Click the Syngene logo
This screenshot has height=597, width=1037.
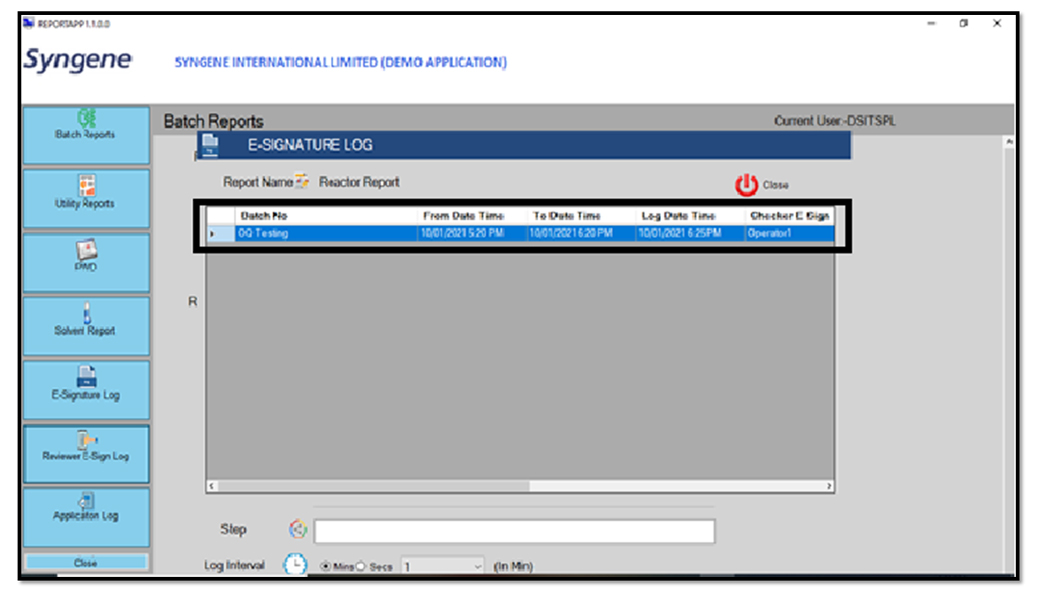[x=78, y=60]
